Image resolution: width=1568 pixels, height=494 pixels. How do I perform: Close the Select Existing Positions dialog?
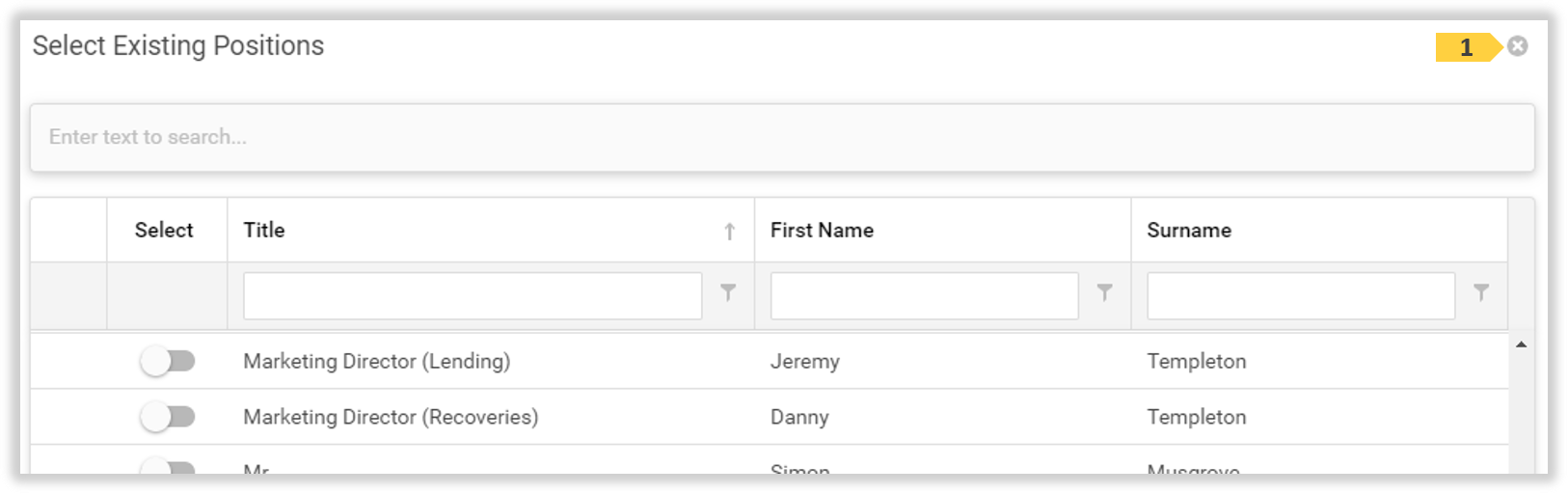coord(1517,46)
